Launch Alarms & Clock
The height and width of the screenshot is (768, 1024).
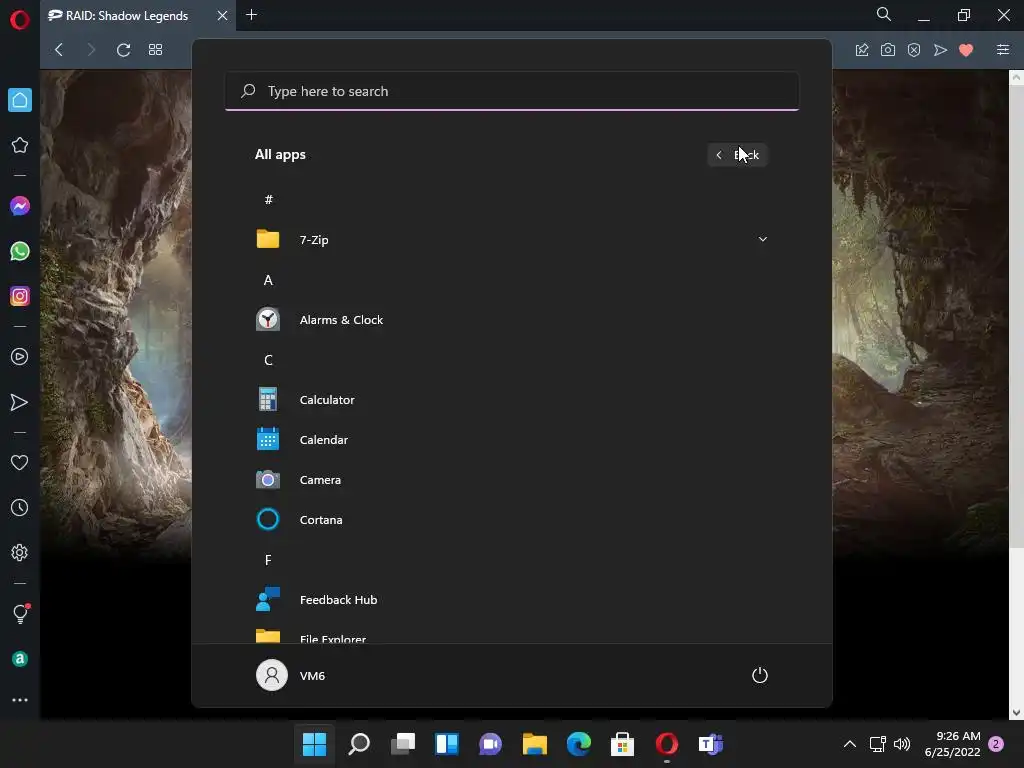512,320
